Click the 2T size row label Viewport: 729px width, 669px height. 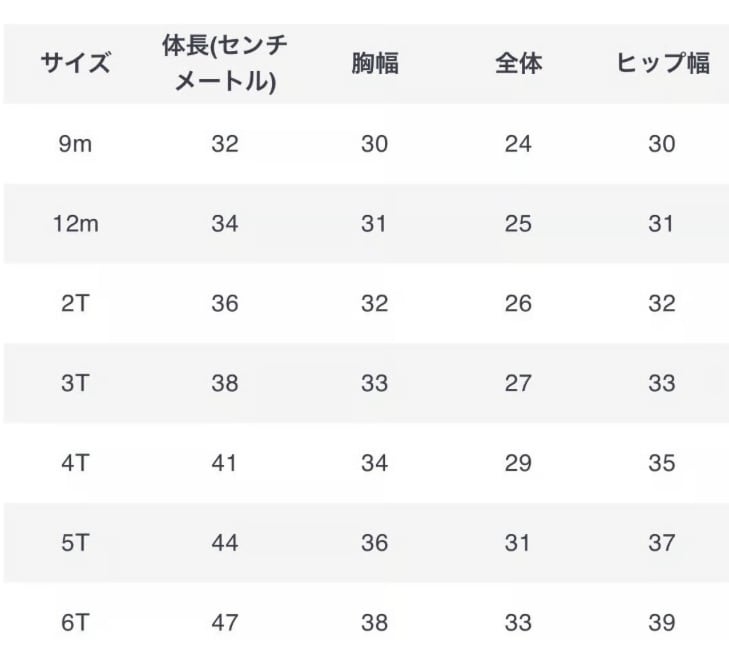75,304
